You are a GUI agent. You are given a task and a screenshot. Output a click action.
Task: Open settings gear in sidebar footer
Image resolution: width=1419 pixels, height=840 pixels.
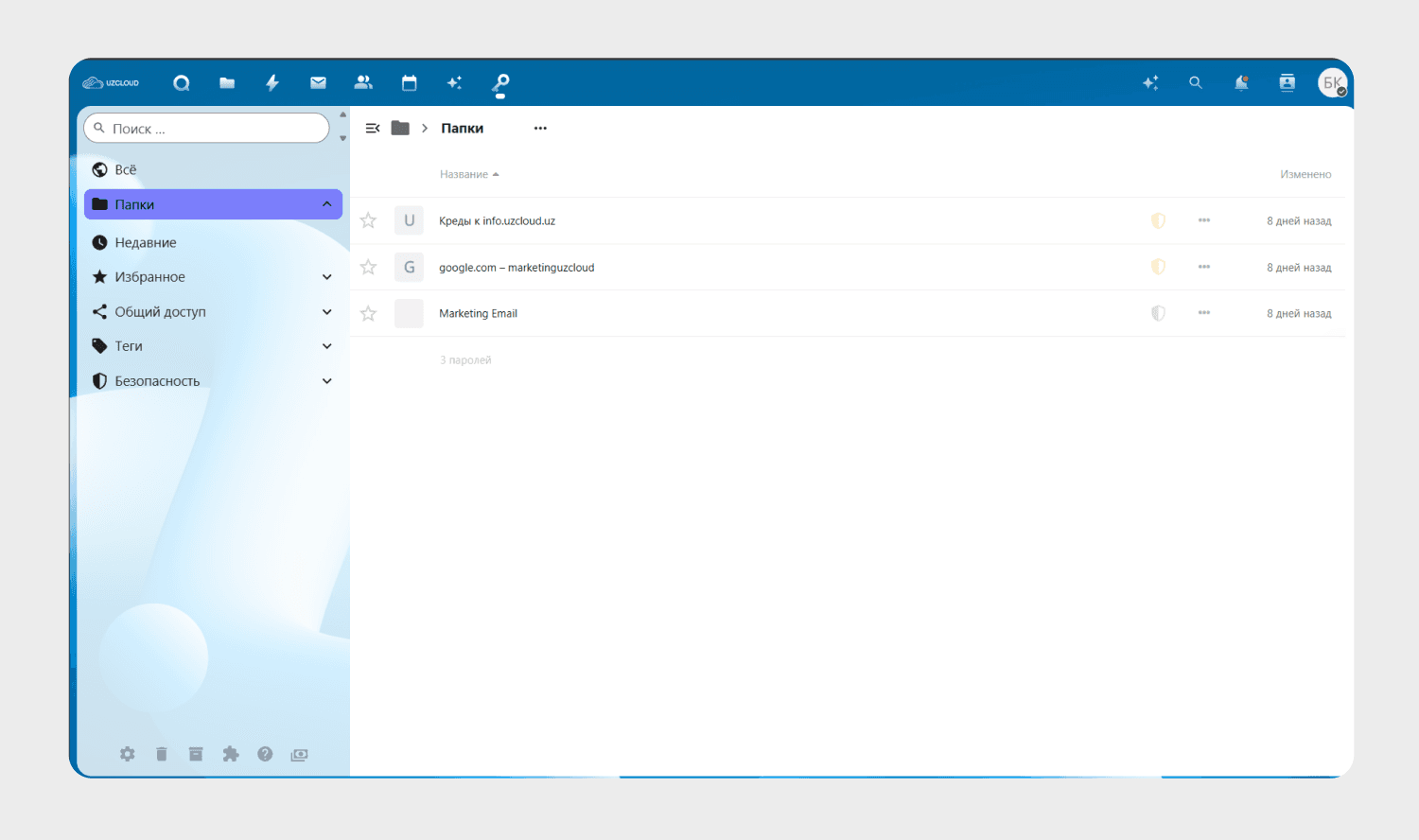[x=128, y=754]
